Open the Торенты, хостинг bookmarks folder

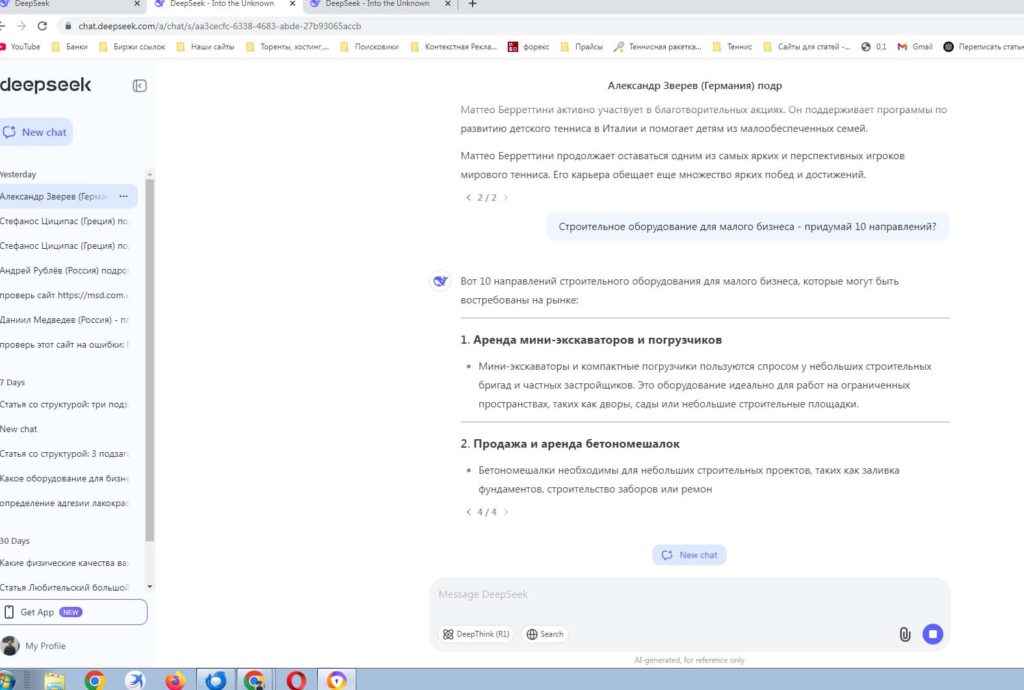288,47
